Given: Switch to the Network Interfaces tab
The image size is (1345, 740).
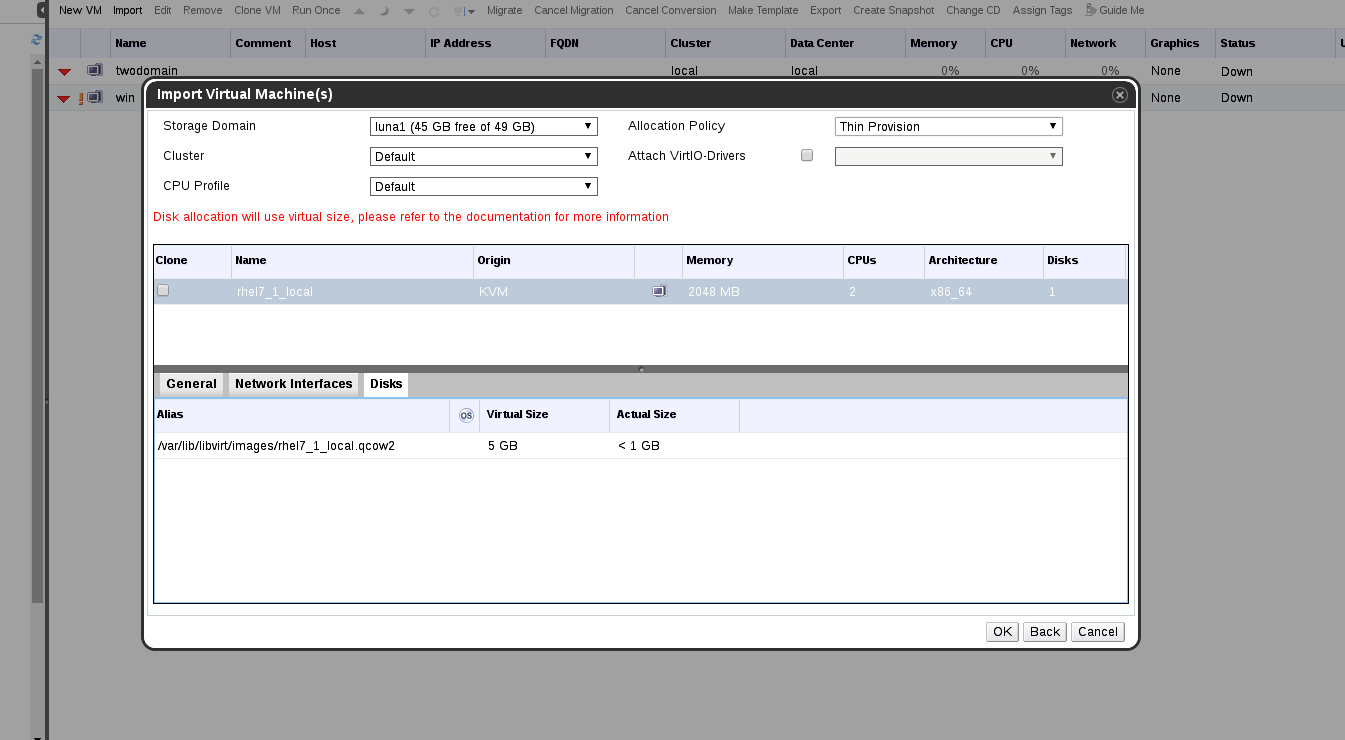Looking at the screenshot, I should 293,384.
